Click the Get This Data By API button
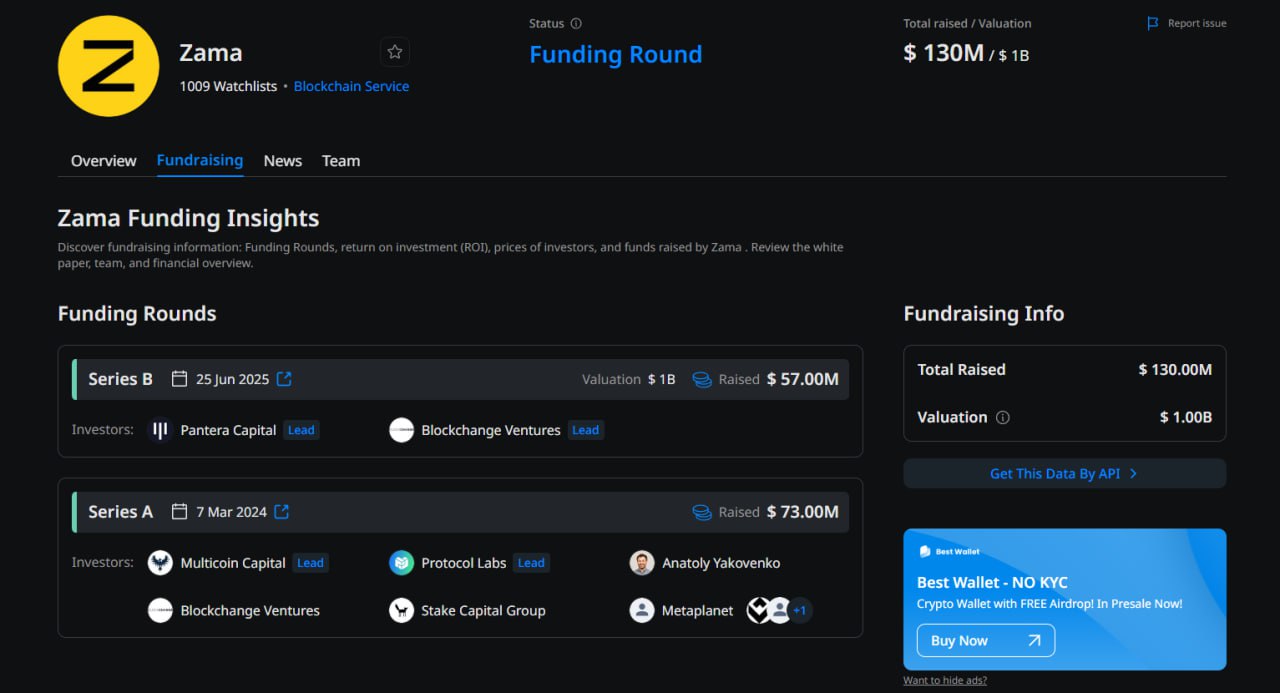The height and width of the screenshot is (693, 1280). 1064,473
